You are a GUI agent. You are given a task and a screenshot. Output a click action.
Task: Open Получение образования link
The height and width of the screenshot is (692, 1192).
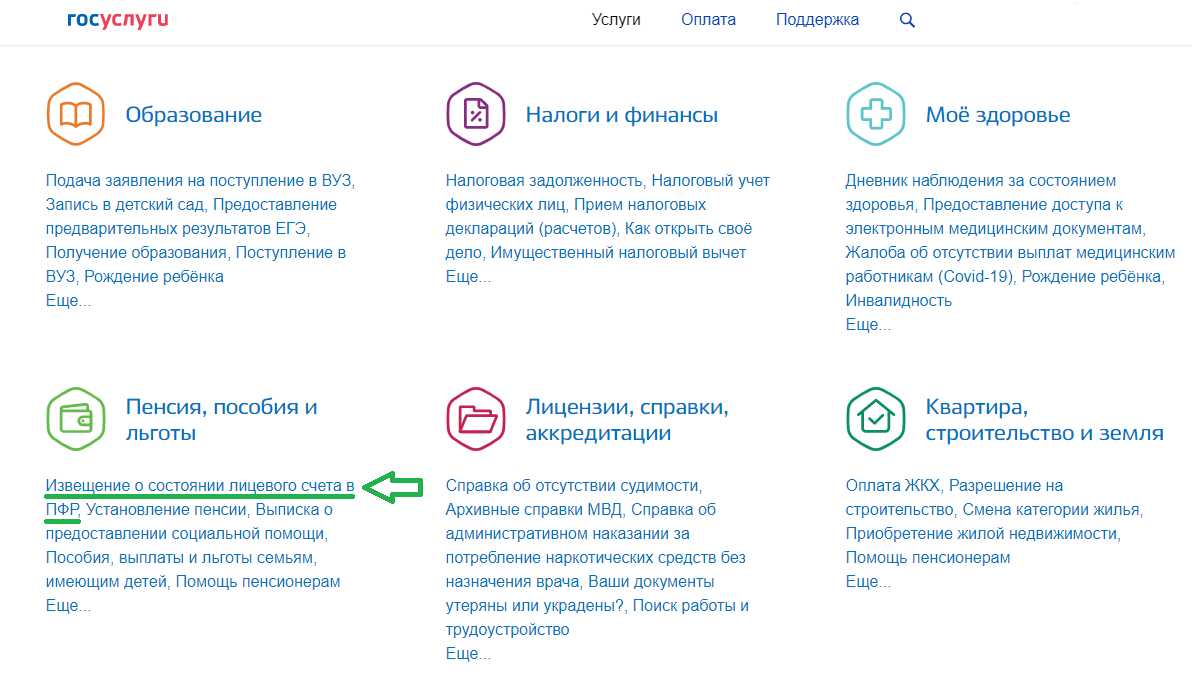136,252
